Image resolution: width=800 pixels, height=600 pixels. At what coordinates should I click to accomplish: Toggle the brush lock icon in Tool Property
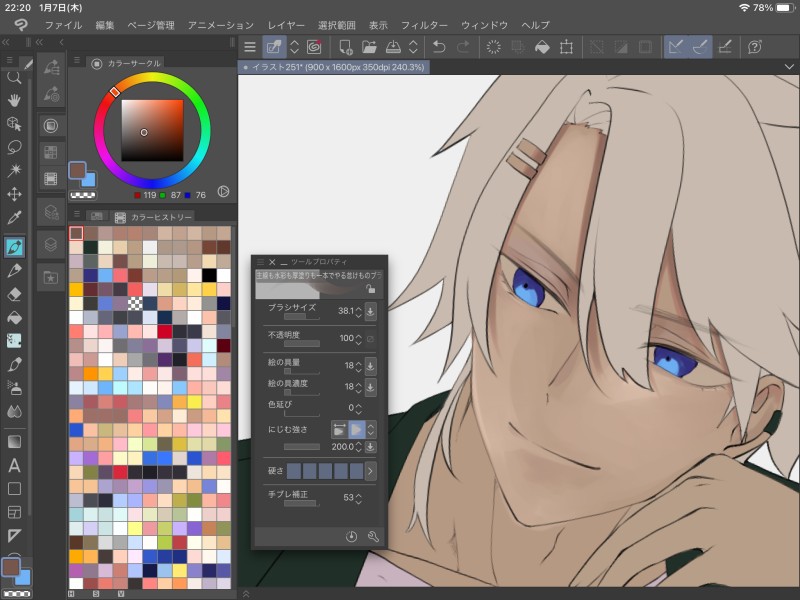pos(371,289)
